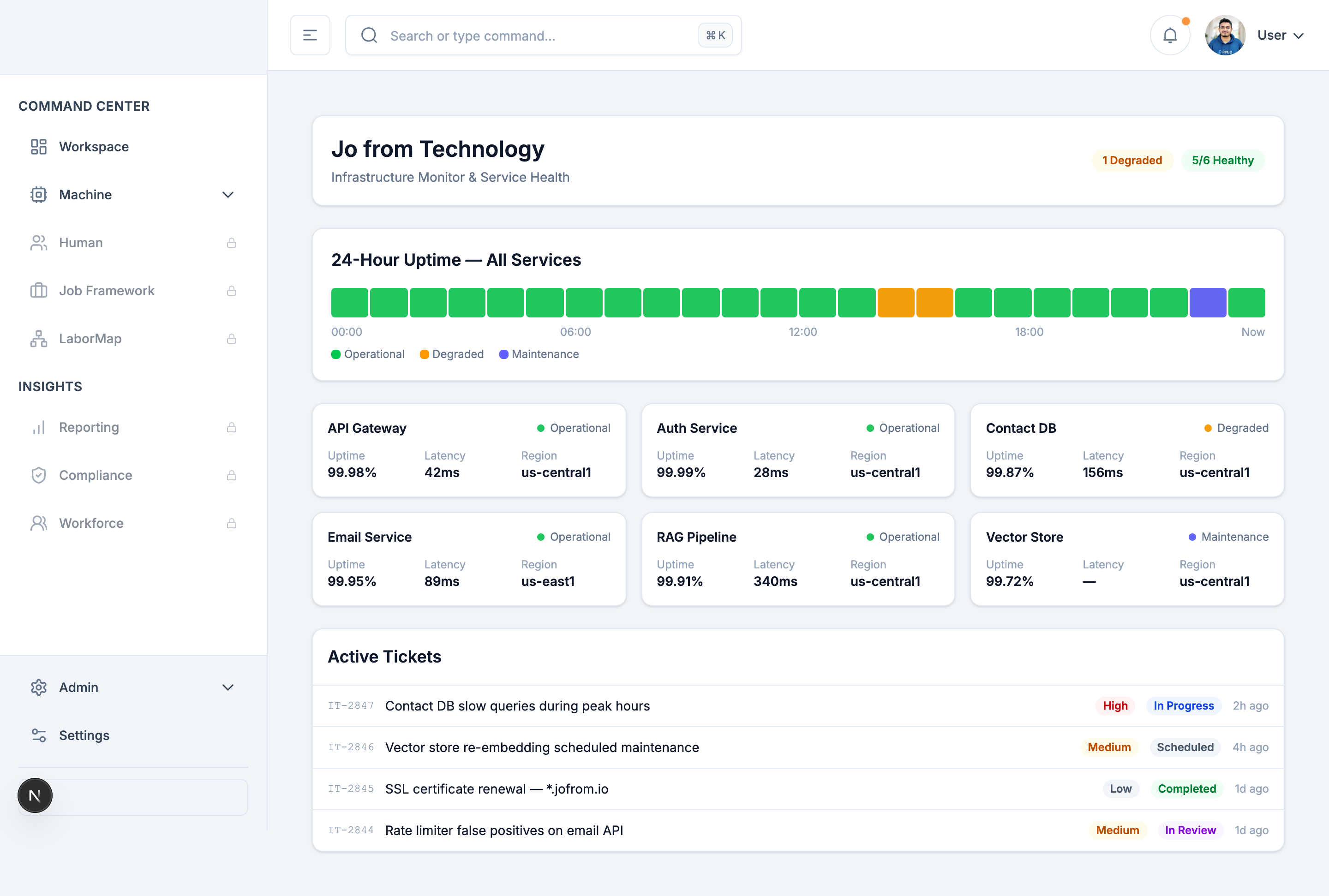
Task: Click the purple maintenance uptime block
Action: point(1207,303)
